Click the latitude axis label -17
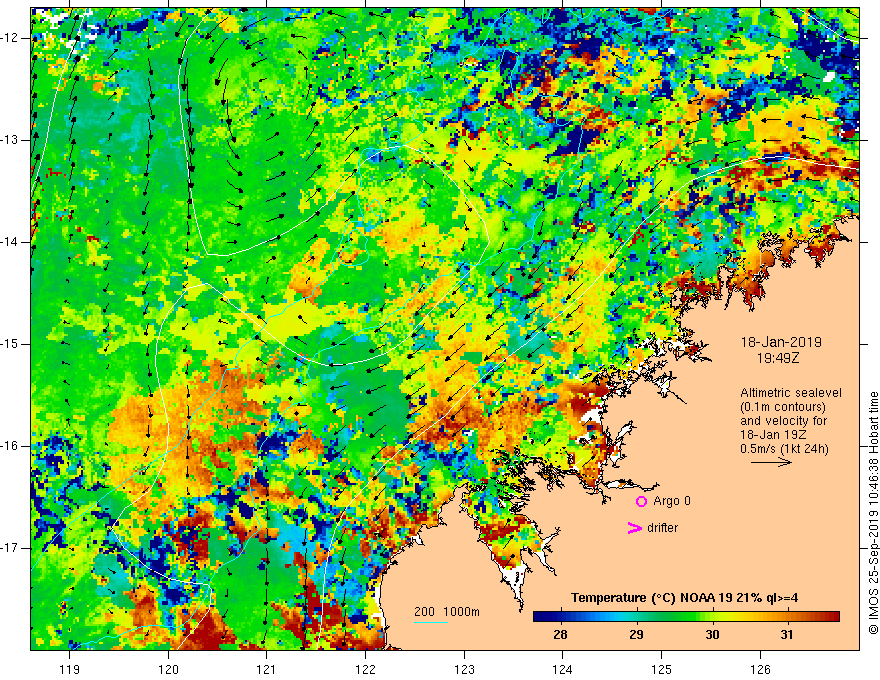The height and width of the screenshot is (680, 880). point(10,548)
